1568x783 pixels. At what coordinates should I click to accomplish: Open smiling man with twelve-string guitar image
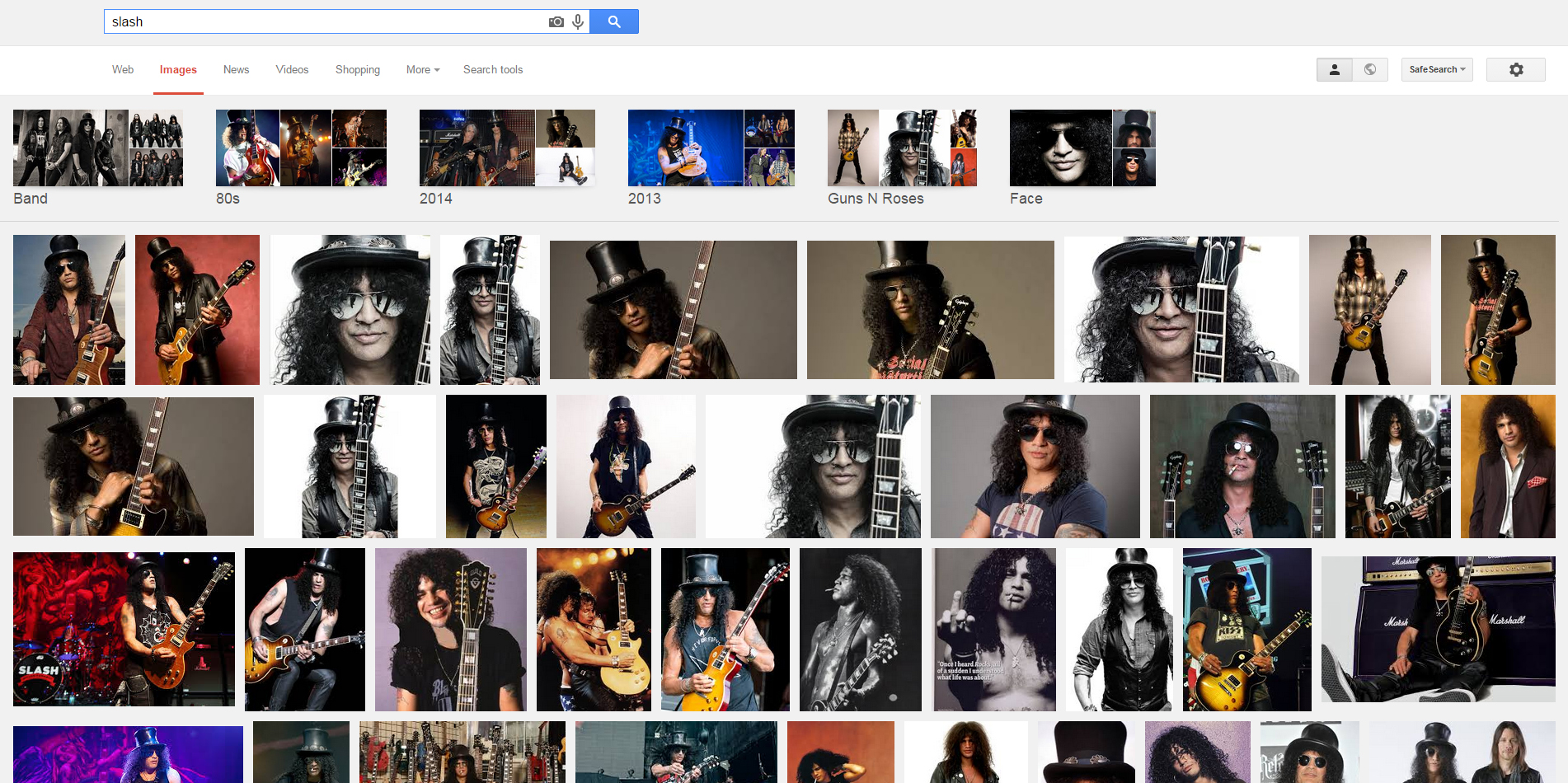pyautogui.click(x=450, y=630)
